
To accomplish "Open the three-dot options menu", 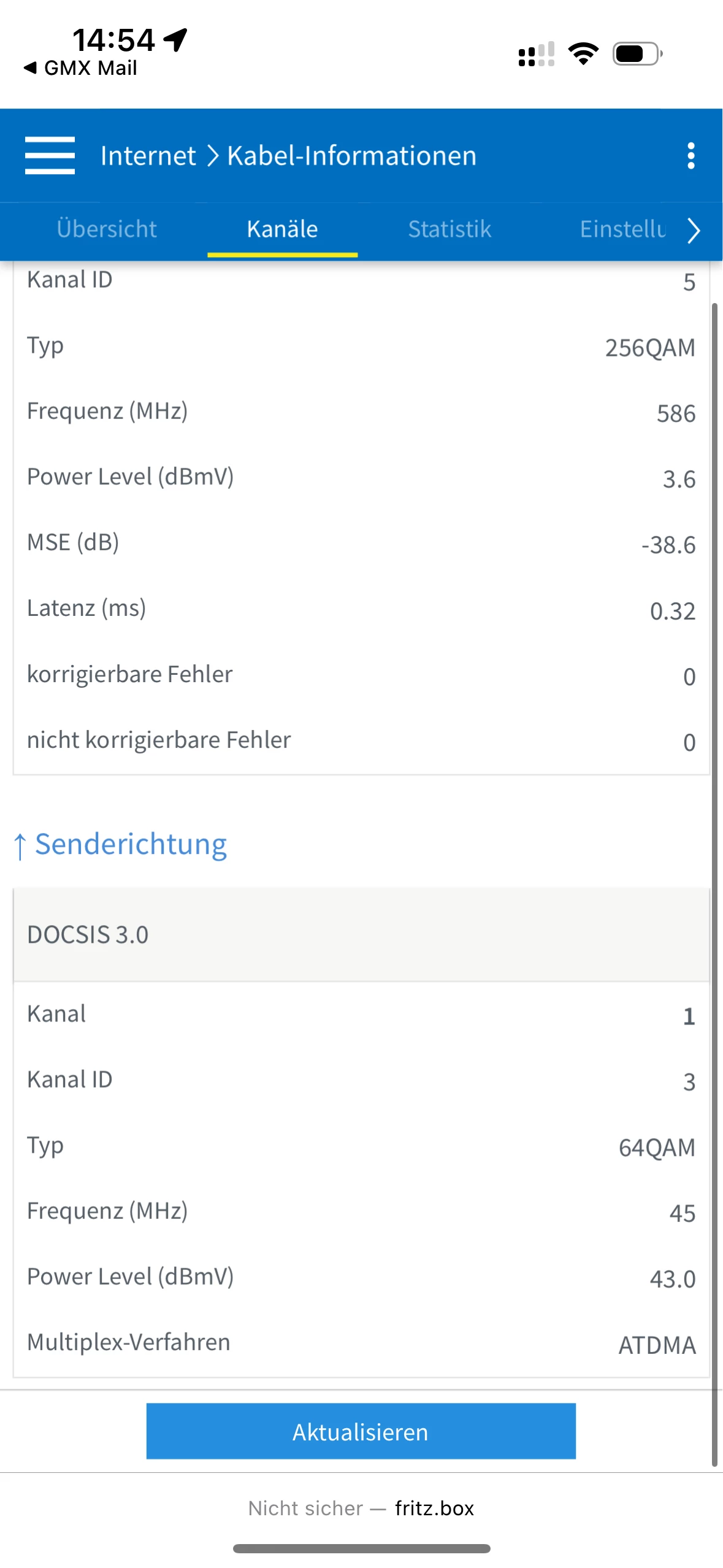I will (691, 156).
